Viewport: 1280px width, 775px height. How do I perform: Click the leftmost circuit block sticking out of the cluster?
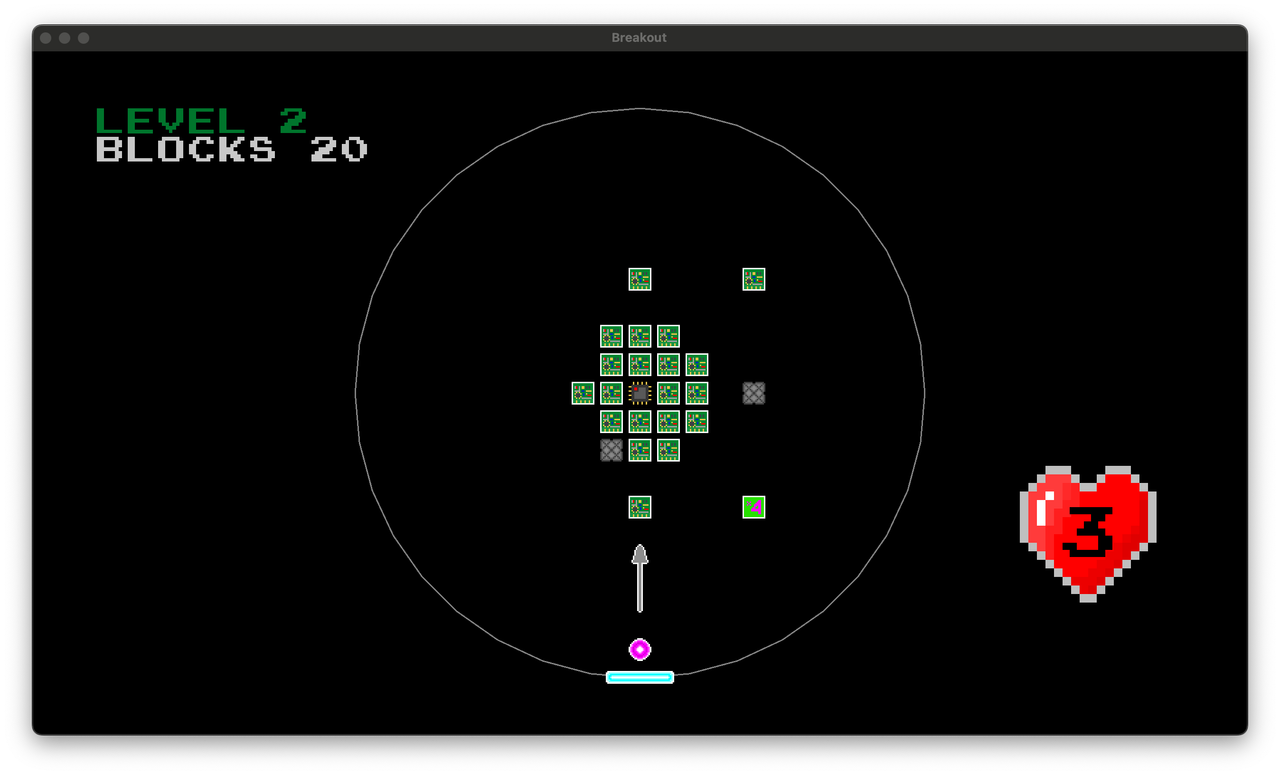point(583,393)
